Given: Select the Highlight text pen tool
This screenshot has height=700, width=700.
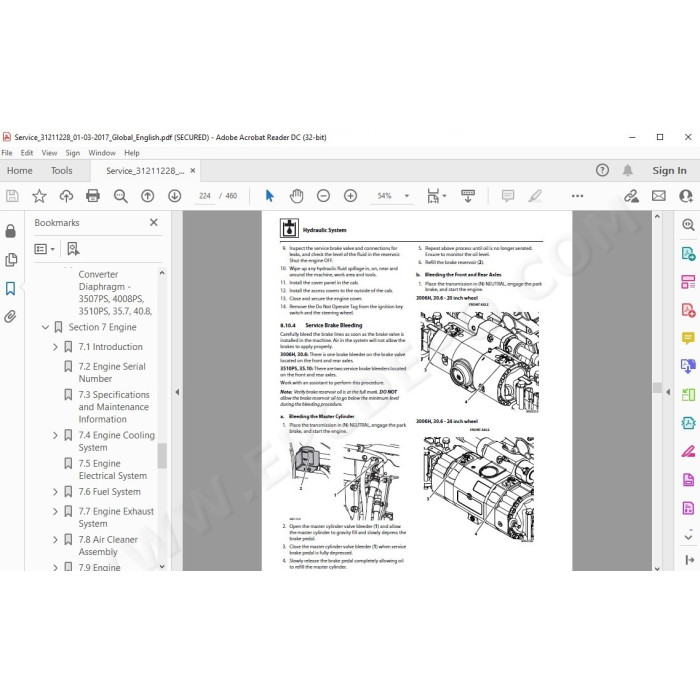Looking at the screenshot, I should pos(535,196).
